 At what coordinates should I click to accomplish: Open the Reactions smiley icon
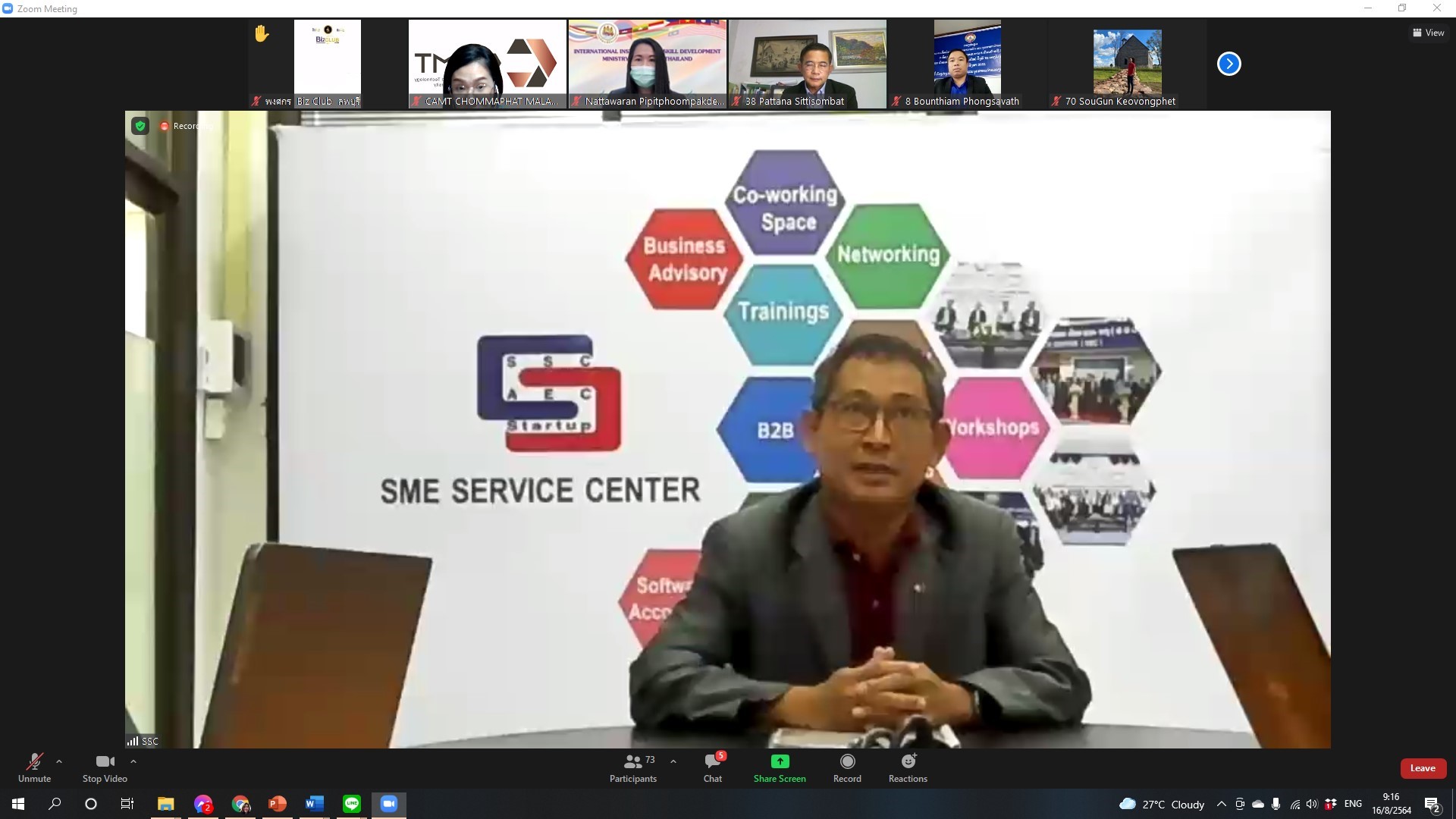click(908, 761)
